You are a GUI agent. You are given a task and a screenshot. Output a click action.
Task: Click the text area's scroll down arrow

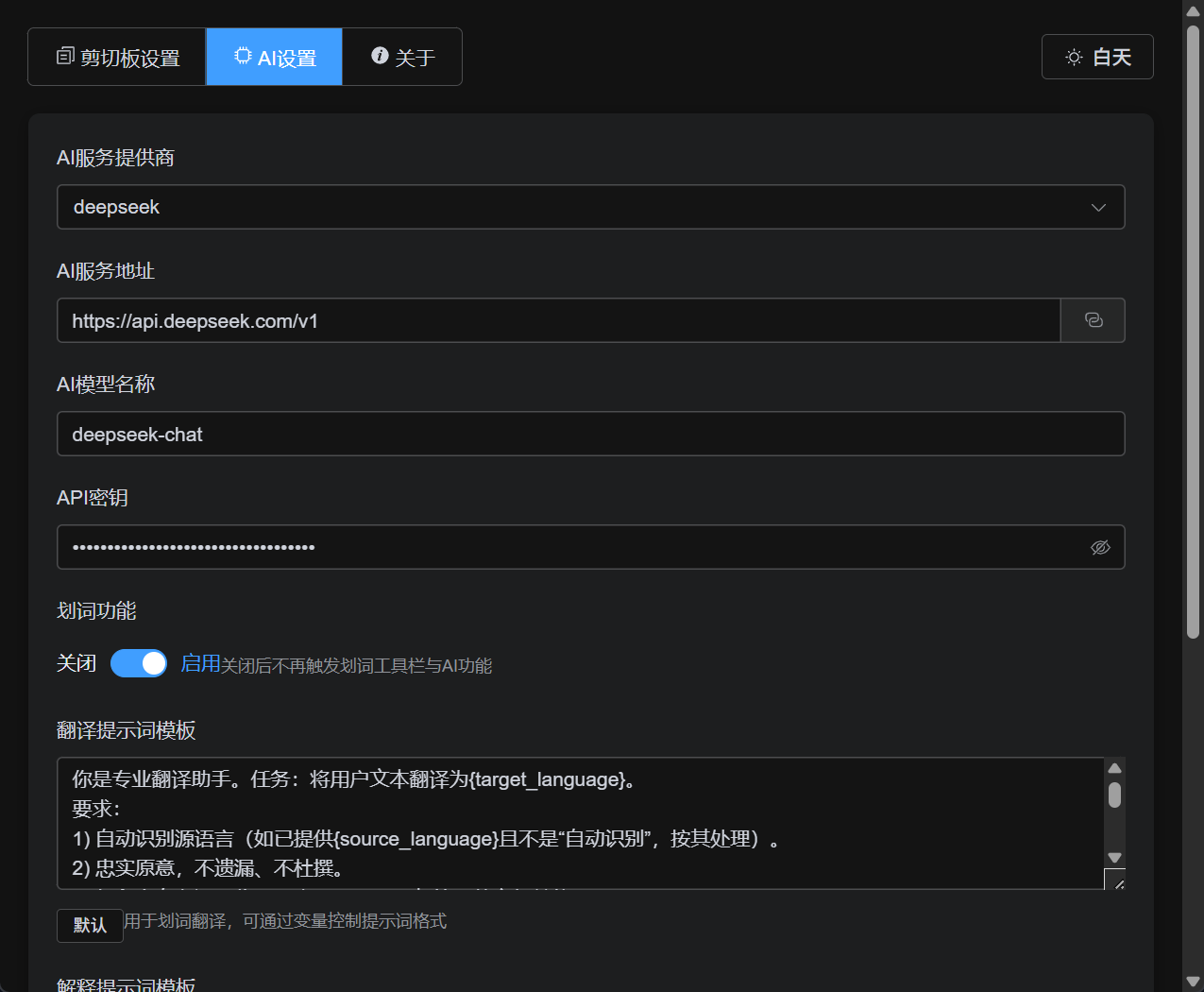pos(1114,857)
